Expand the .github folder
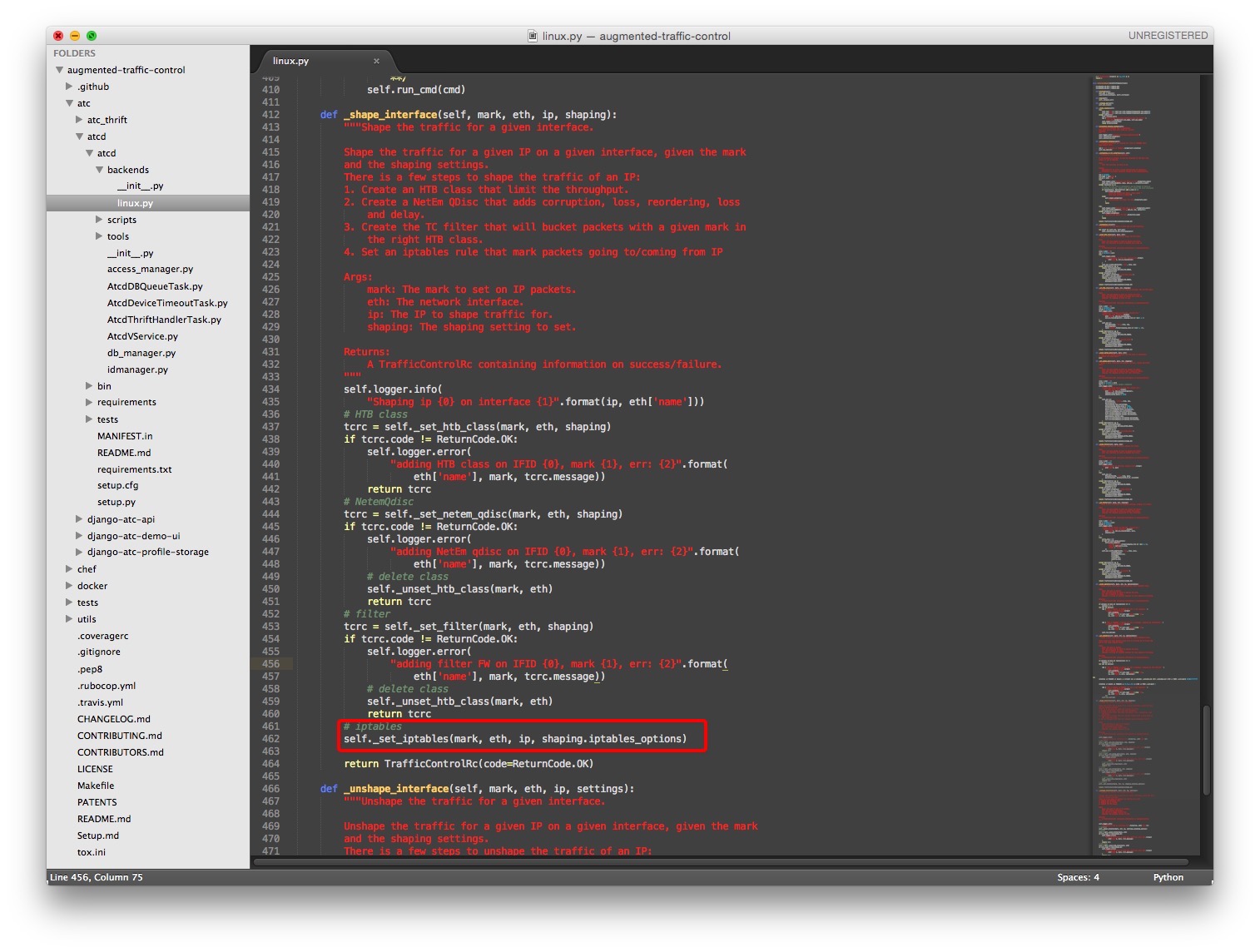Image resolution: width=1260 pixels, height=952 pixels. tap(70, 87)
